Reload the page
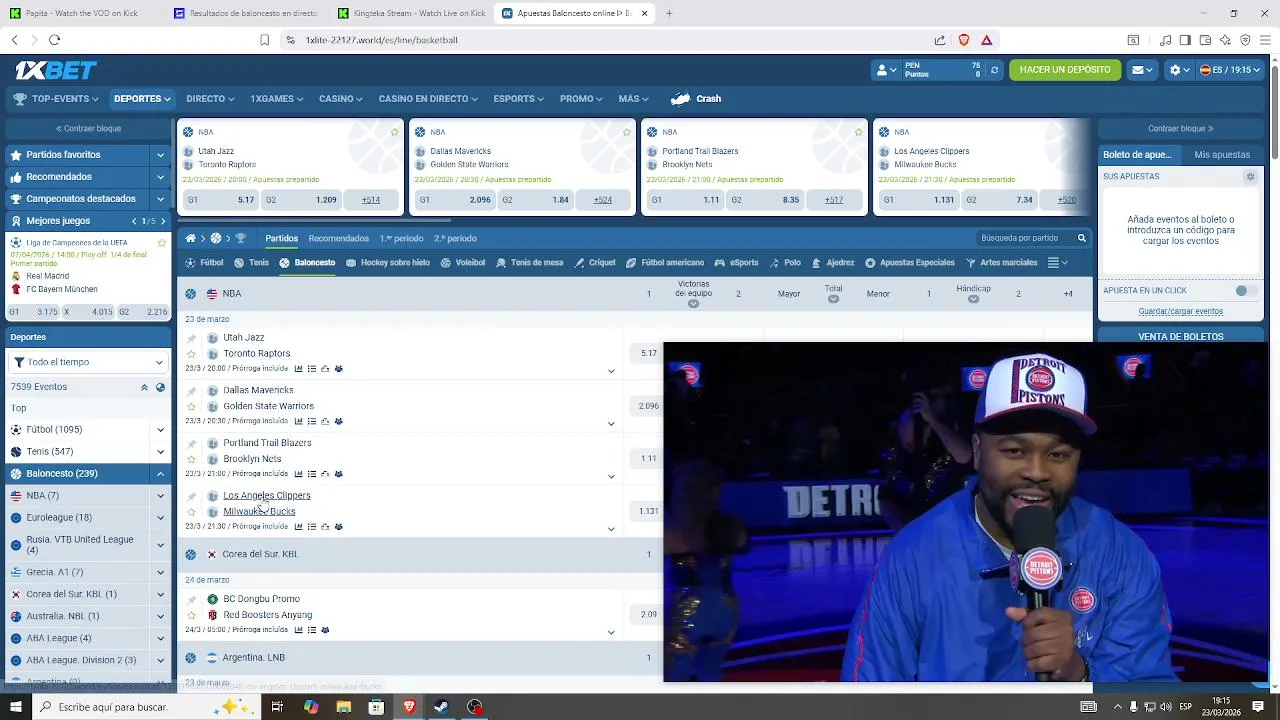Viewport: 1280px width, 720px height. (54, 40)
